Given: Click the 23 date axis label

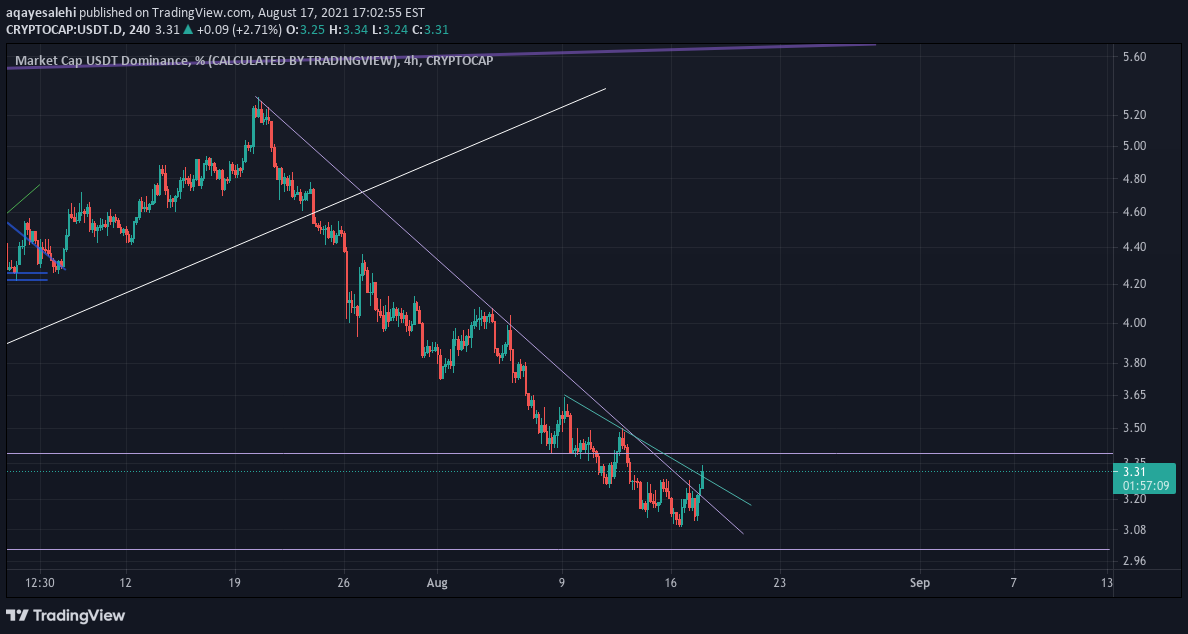Looking at the screenshot, I should coord(780,582).
